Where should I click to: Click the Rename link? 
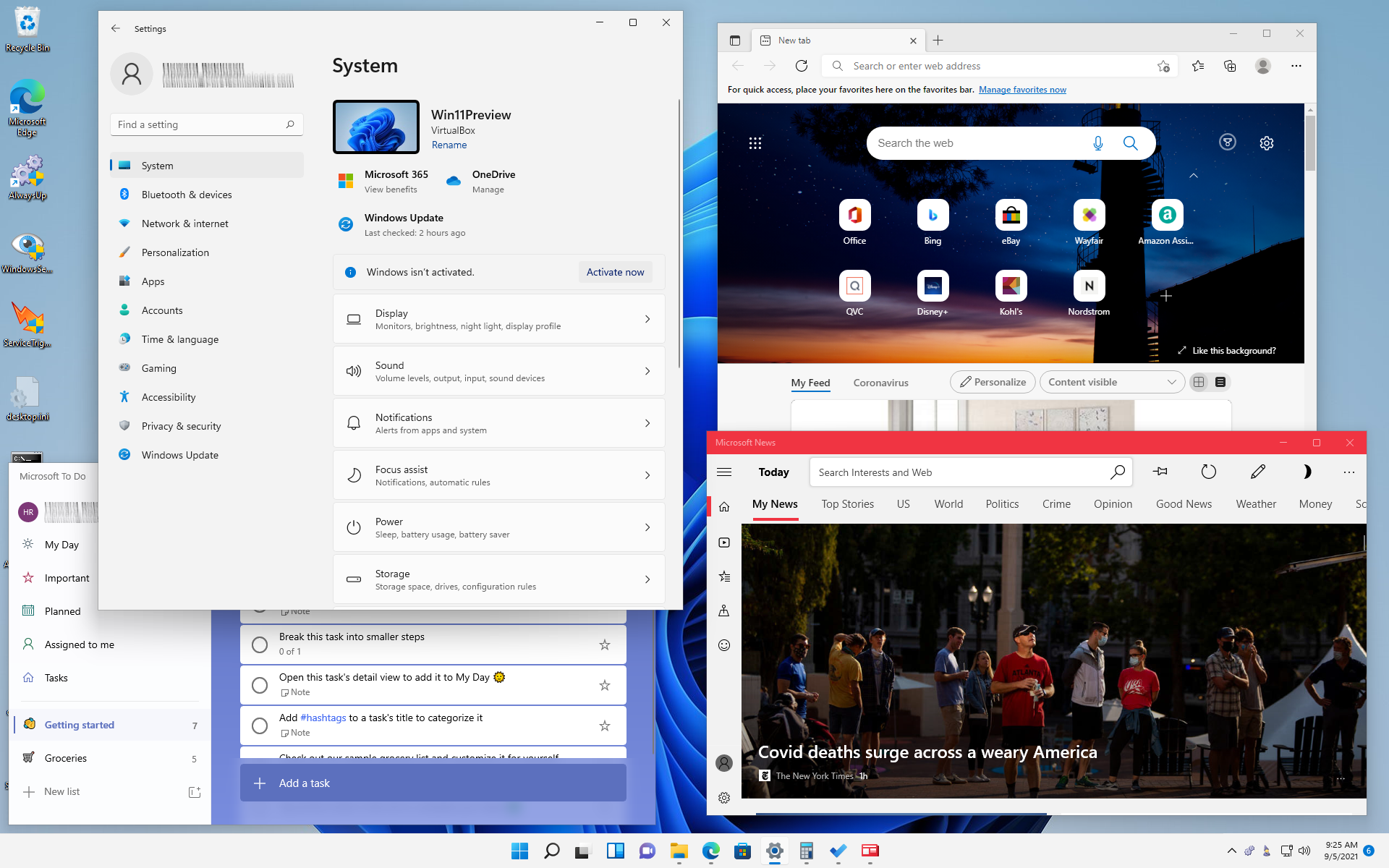pyautogui.click(x=449, y=145)
